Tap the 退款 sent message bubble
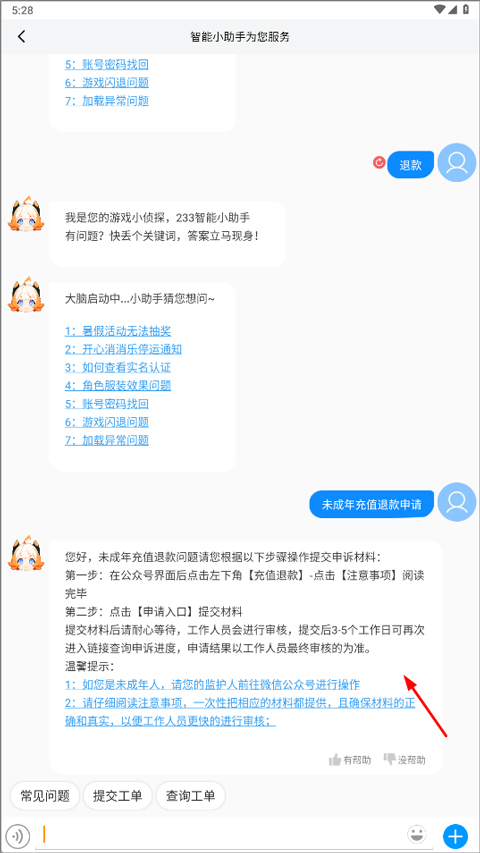The image size is (480, 853). click(x=411, y=165)
